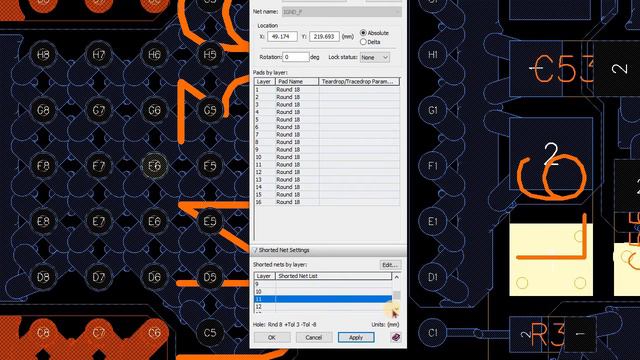Image resolution: width=640 pixels, height=360 pixels.
Task: Select layer 3 Round 18 pad row
Action: click(x=327, y=104)
